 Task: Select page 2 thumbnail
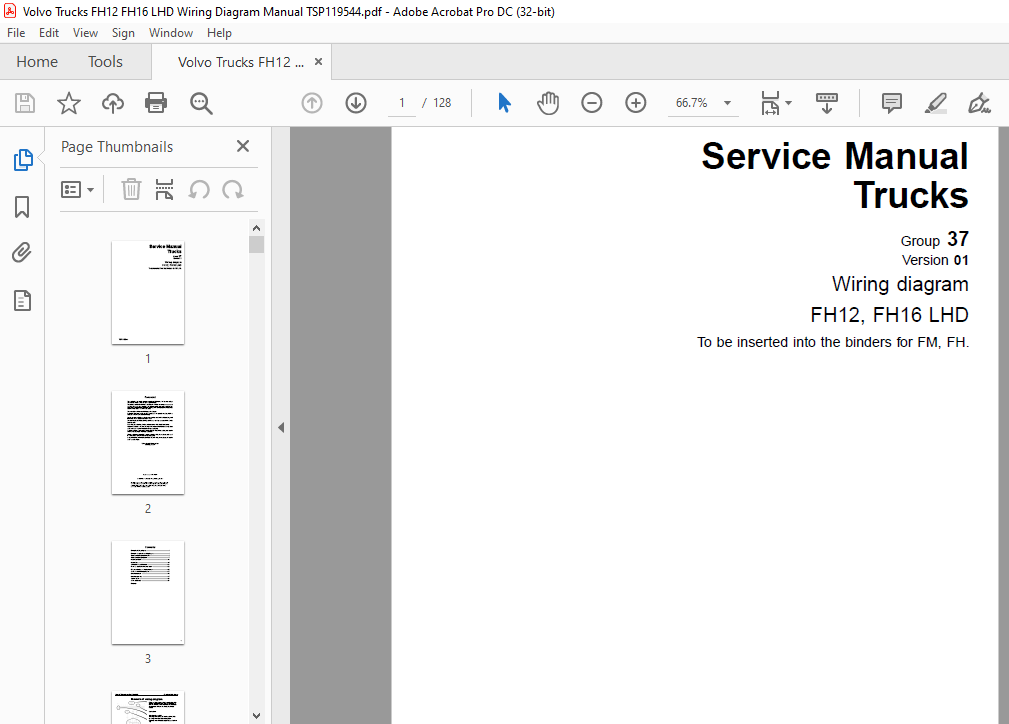147,443
